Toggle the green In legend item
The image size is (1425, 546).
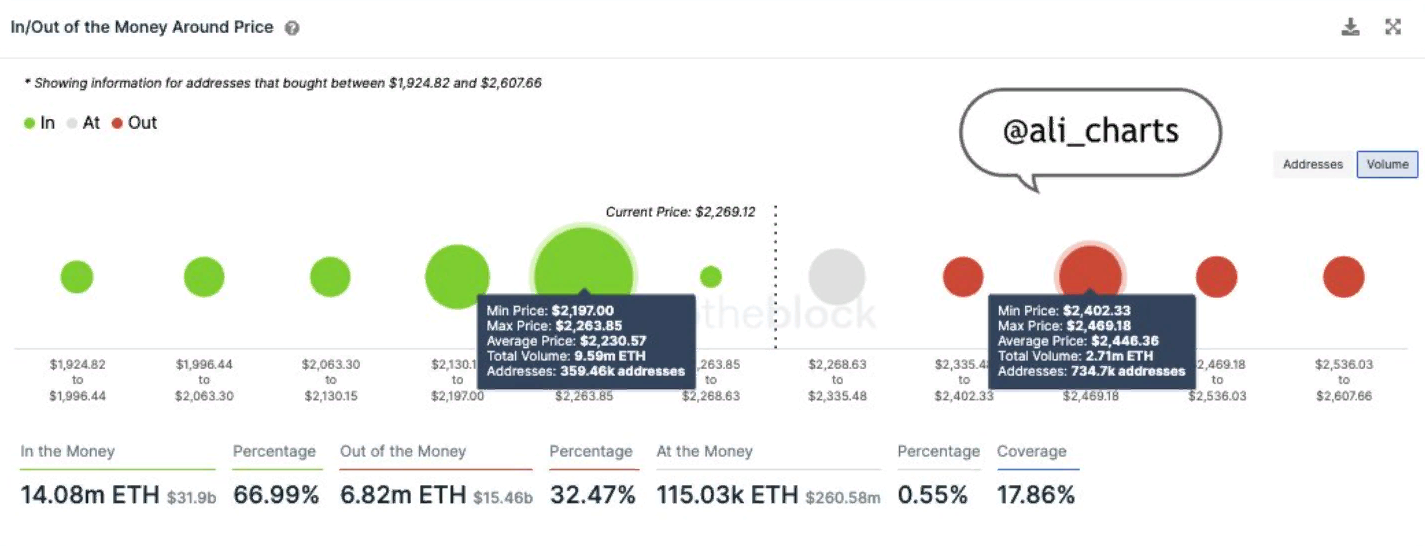click(40, 123)
